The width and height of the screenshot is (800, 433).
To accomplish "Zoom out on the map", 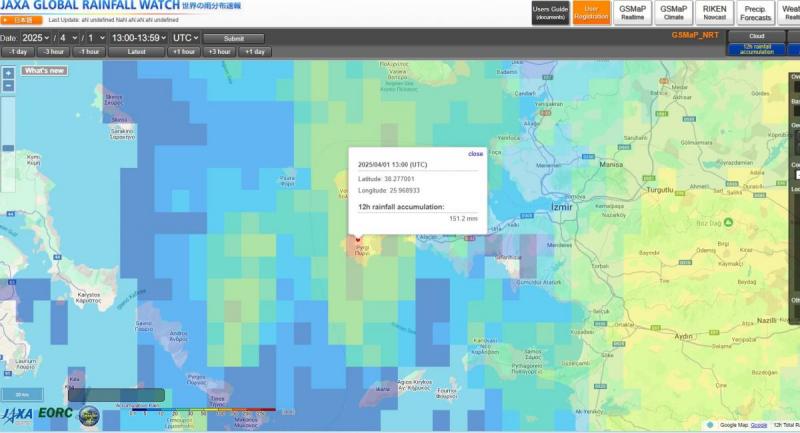I will 8,86.
